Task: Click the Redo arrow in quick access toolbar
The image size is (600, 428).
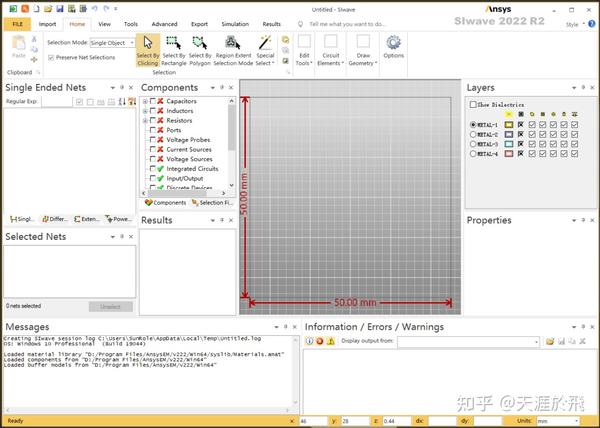Action: 106,9
